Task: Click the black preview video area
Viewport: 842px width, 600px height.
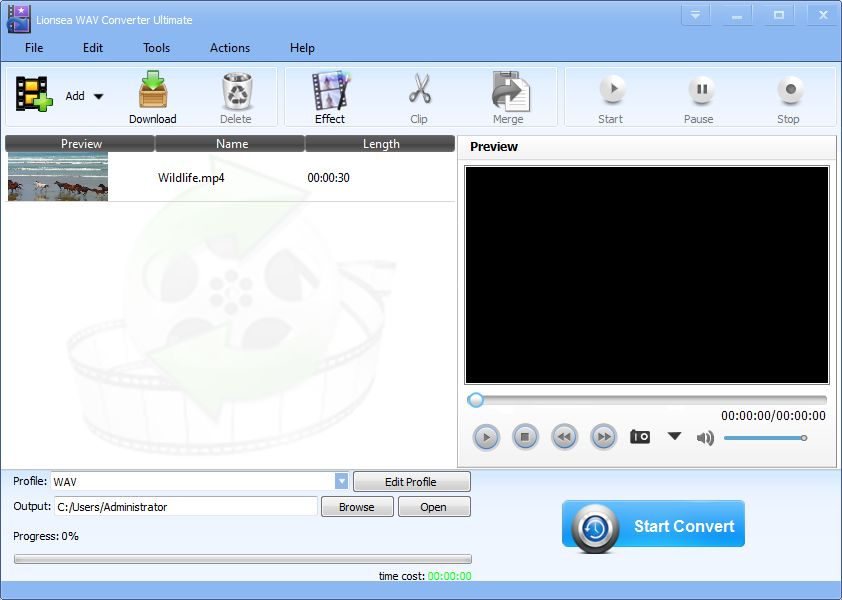Action: pos(647,275)
